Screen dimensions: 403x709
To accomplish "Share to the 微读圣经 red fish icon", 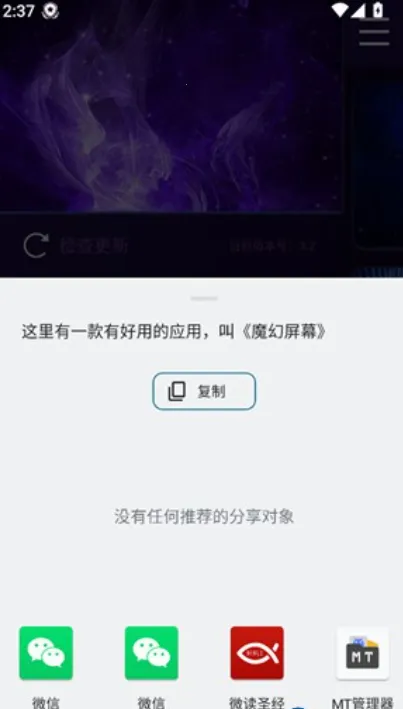I will pyautogui.click(x=257, y=652).
